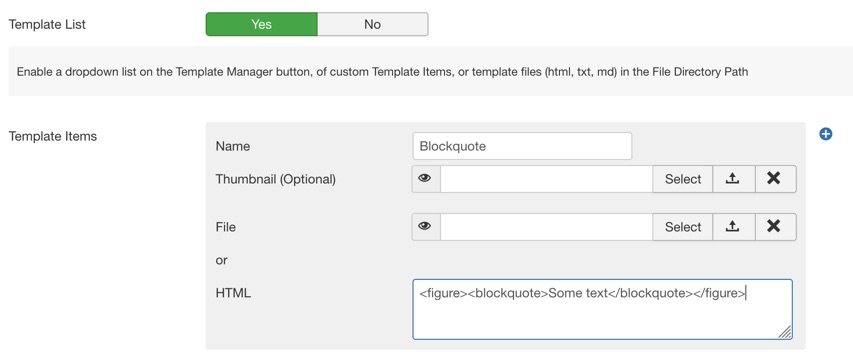The width and height of the screenshot is (853, 363).
Task: Click the File field label
Action: 226,227
